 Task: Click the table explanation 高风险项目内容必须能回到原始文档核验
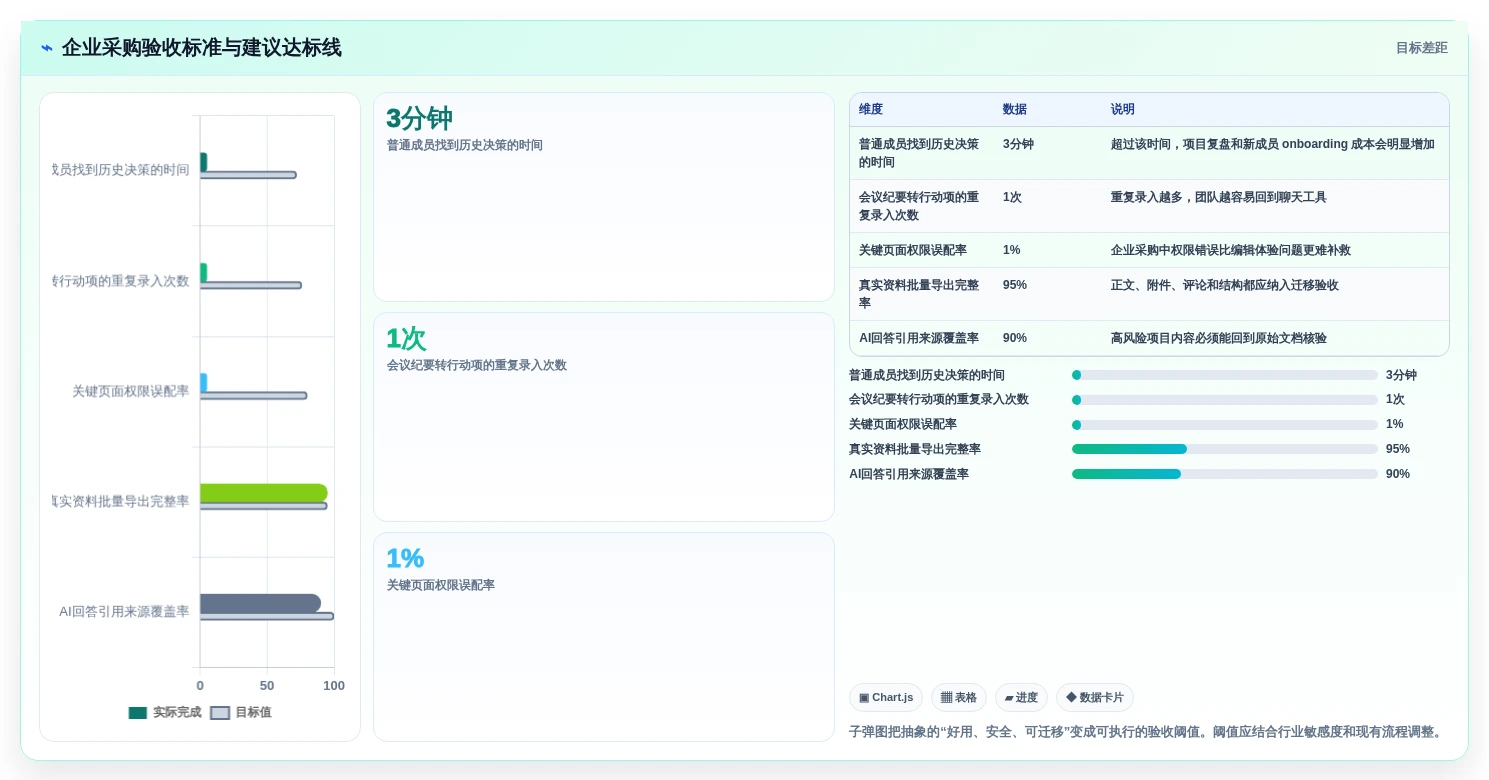(x=1219, y=338)
